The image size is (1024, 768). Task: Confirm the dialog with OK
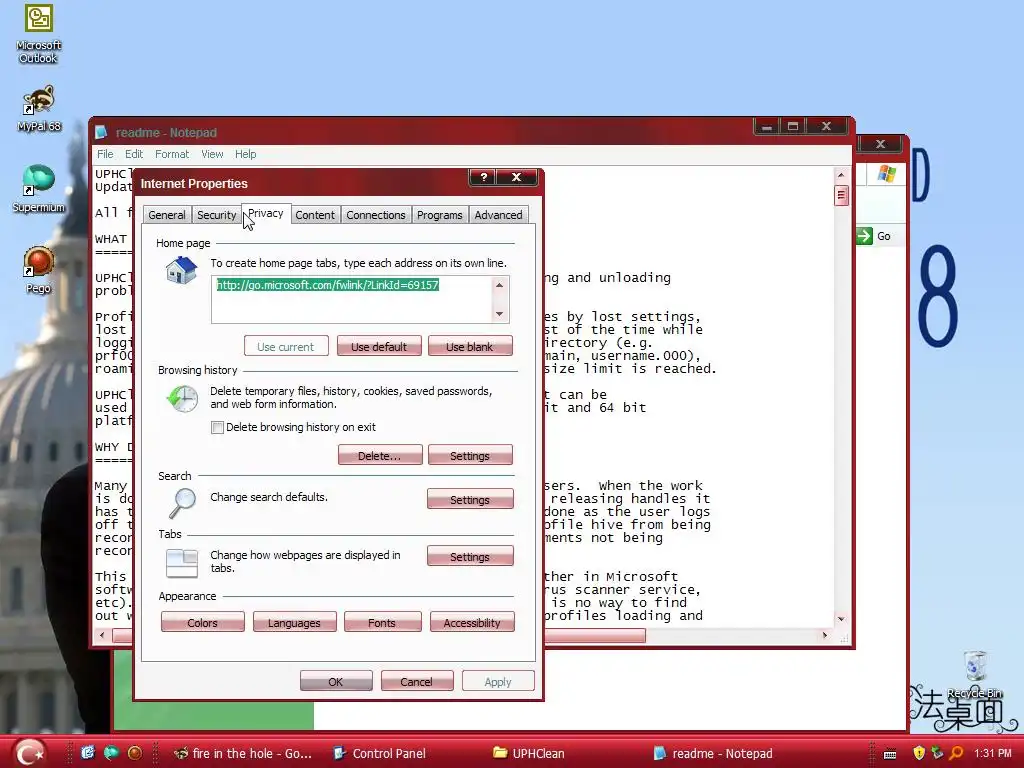[336, 681]
